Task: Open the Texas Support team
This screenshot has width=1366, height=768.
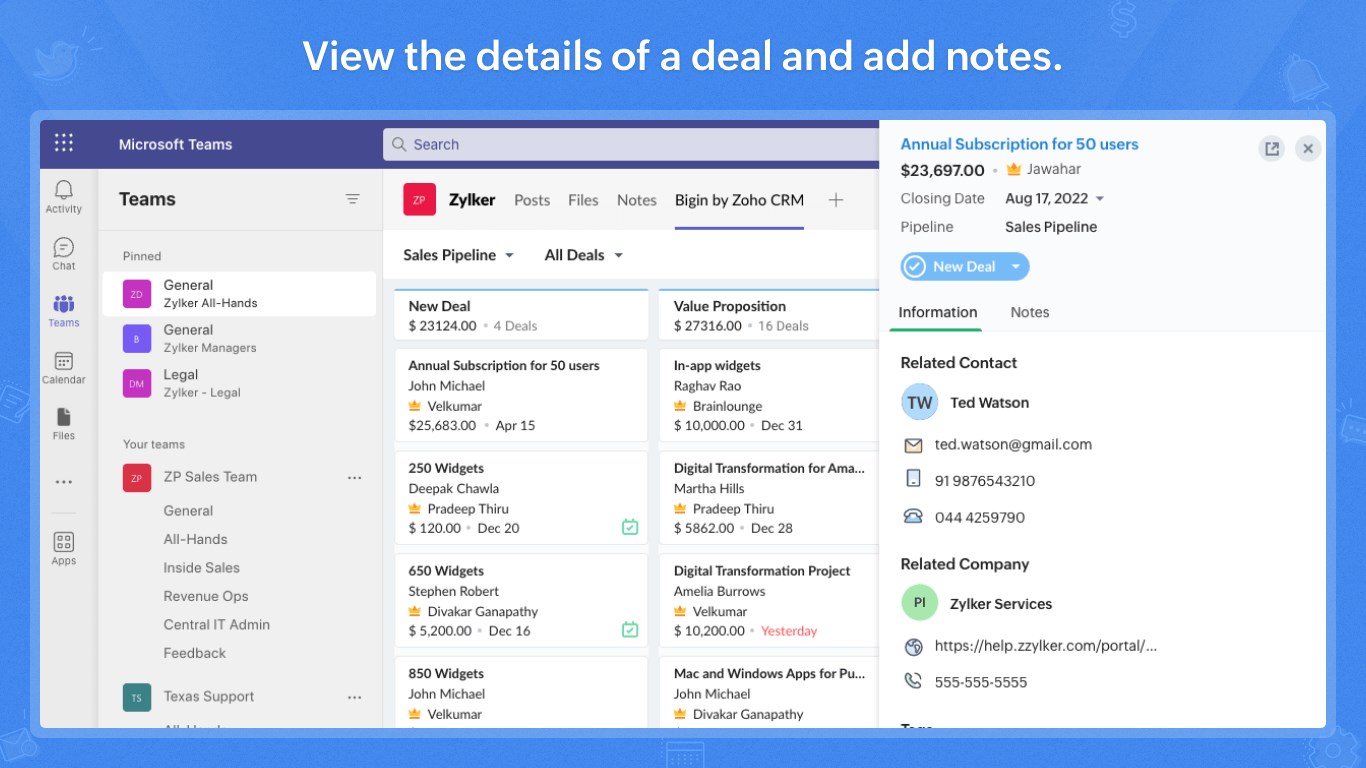Action: (208, 697)
